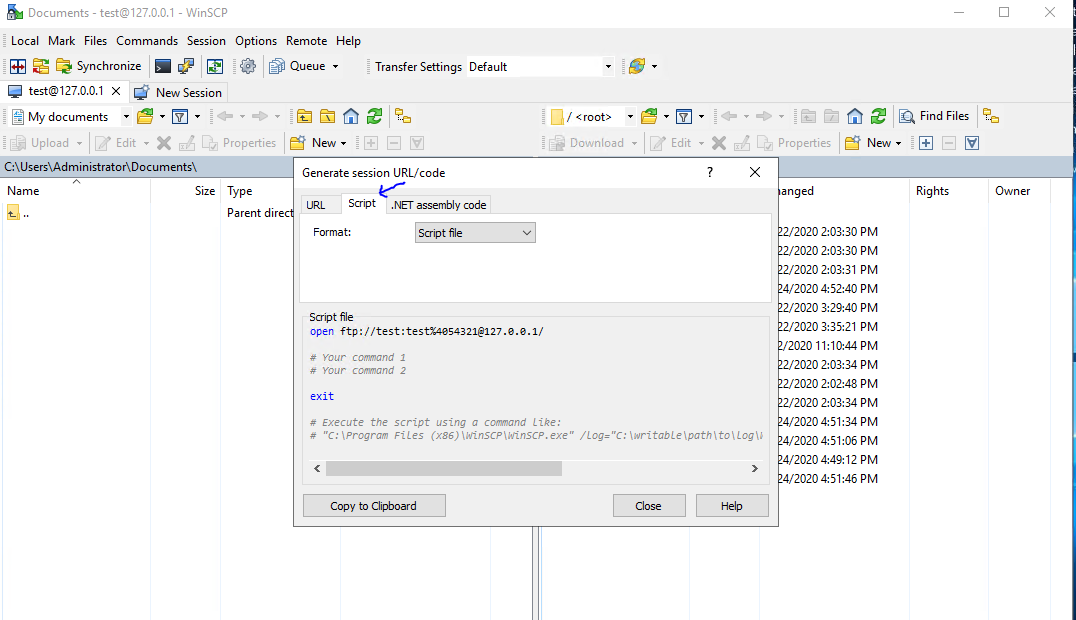
Task: Open the Files menu
Action: [95, 41]
